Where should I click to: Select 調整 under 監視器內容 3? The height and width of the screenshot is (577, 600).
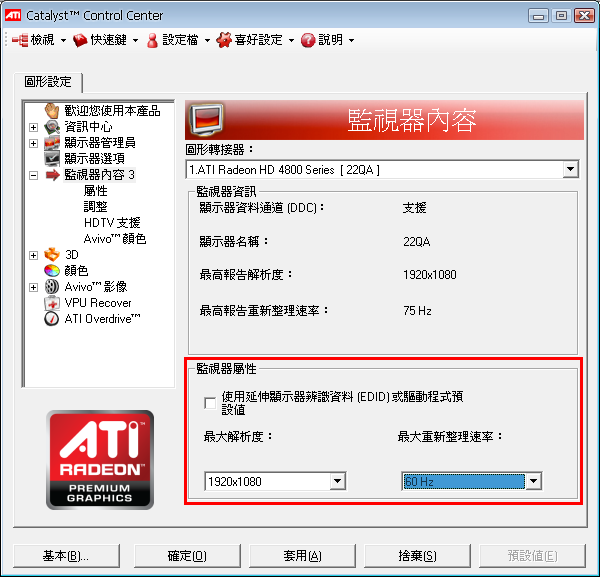coord(95,207)
